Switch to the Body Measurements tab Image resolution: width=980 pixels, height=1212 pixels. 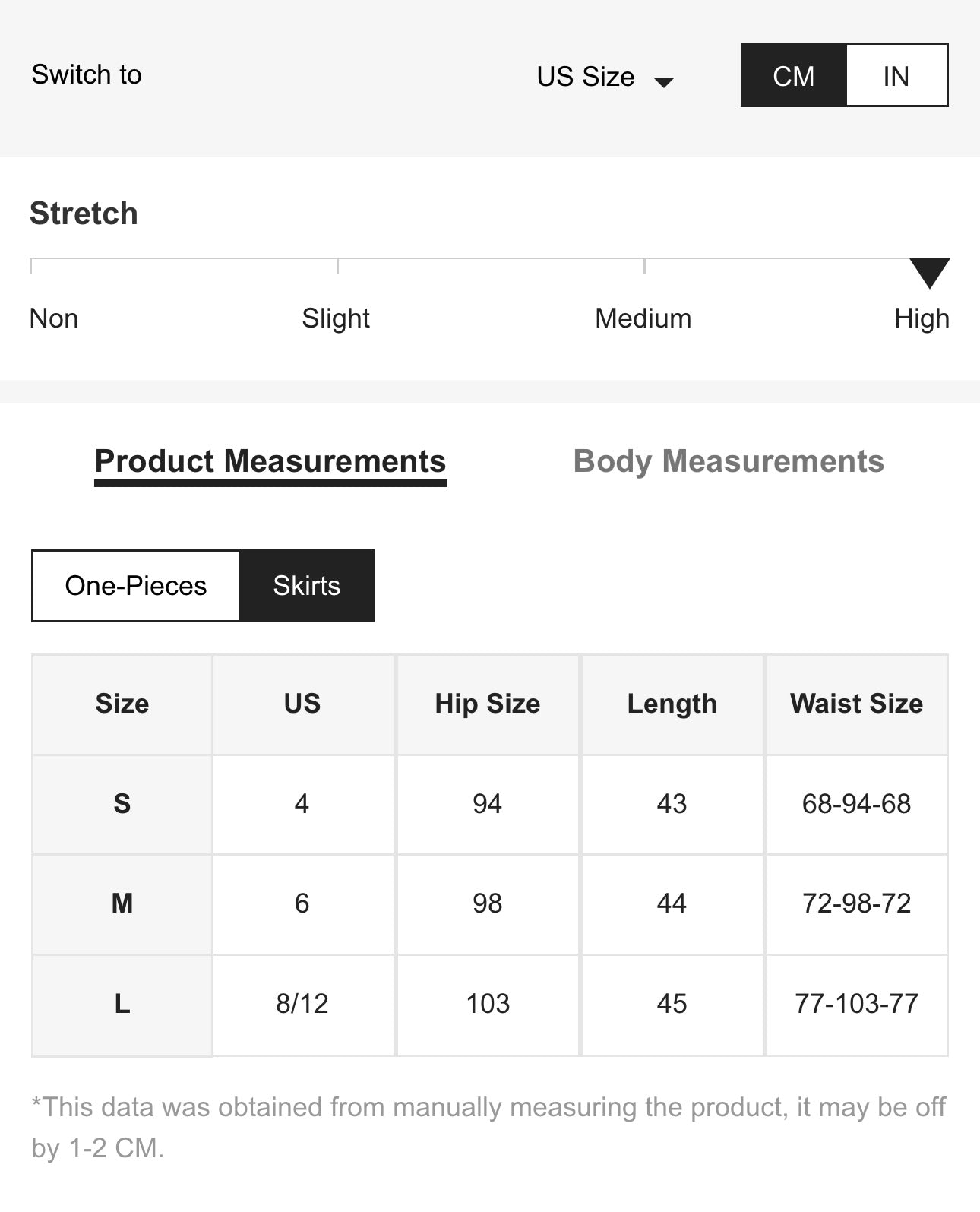coord(728,461)
